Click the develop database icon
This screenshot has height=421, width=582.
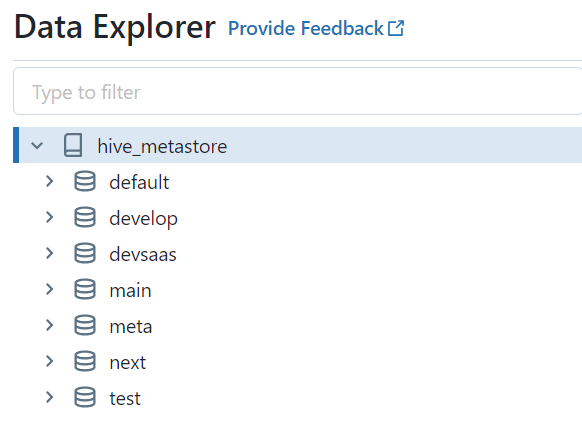tap(85, 217)
